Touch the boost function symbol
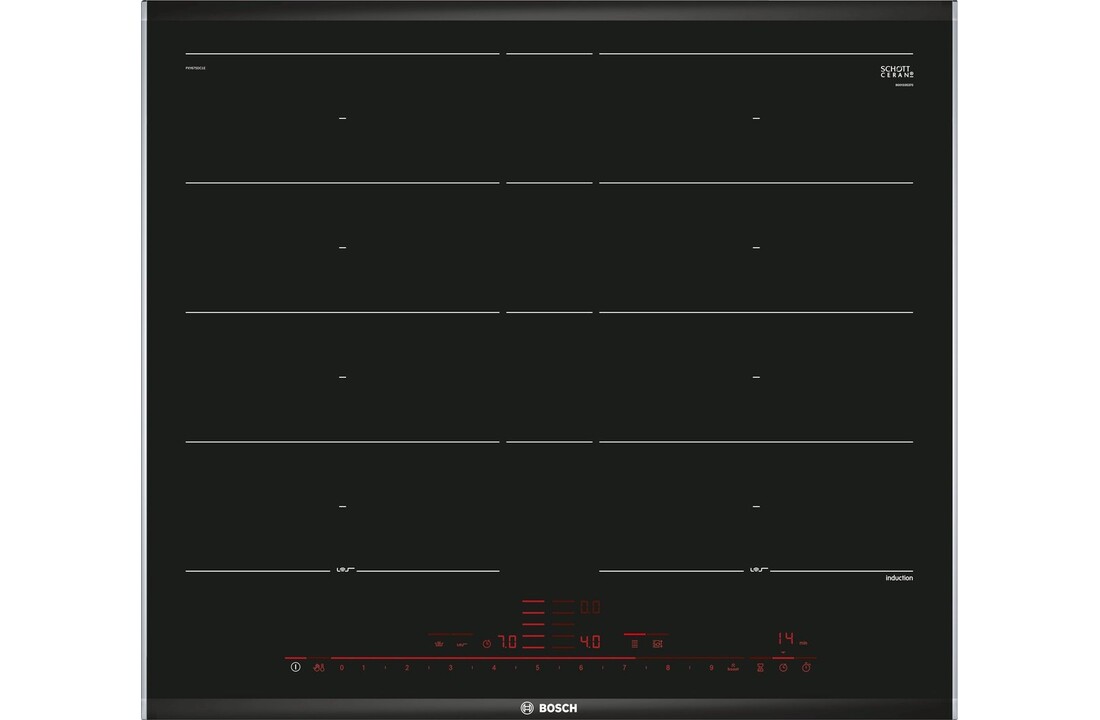This screenshot has width=1100, height=720. tap(732, 667)
